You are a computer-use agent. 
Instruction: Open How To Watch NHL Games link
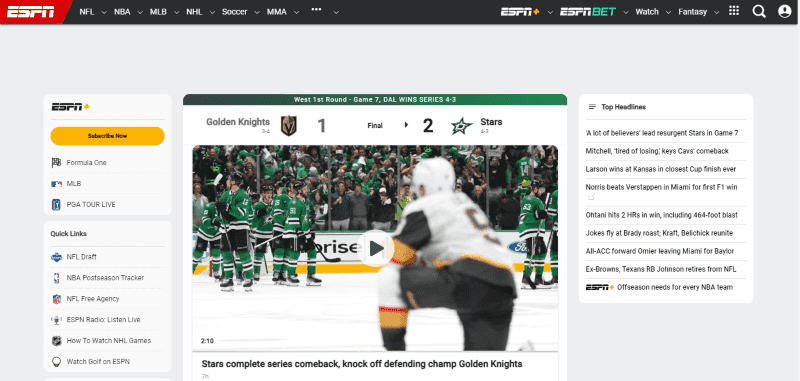(109, 341)
